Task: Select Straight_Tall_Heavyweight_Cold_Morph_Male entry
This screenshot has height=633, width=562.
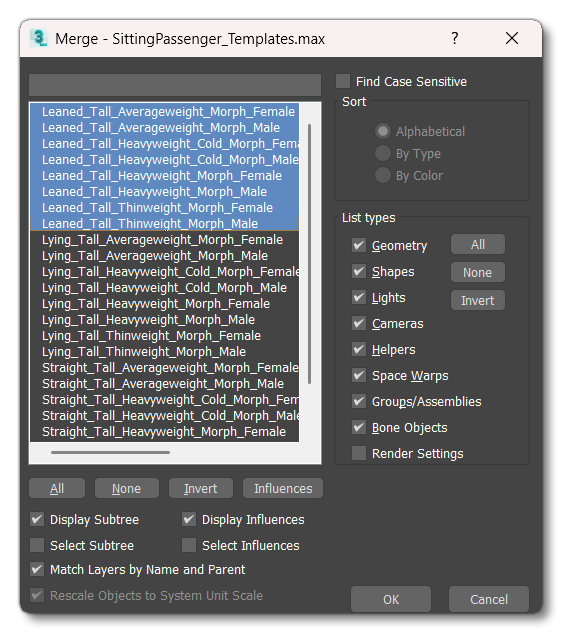Action: [x=165, y=416]
